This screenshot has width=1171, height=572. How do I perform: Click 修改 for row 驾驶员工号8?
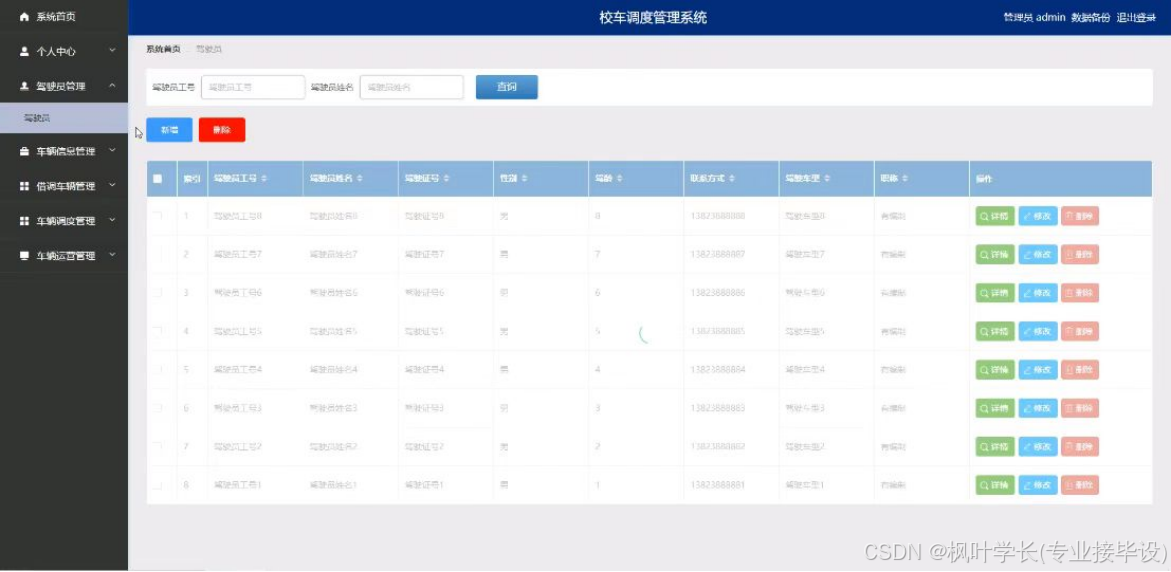[1038, 217]
